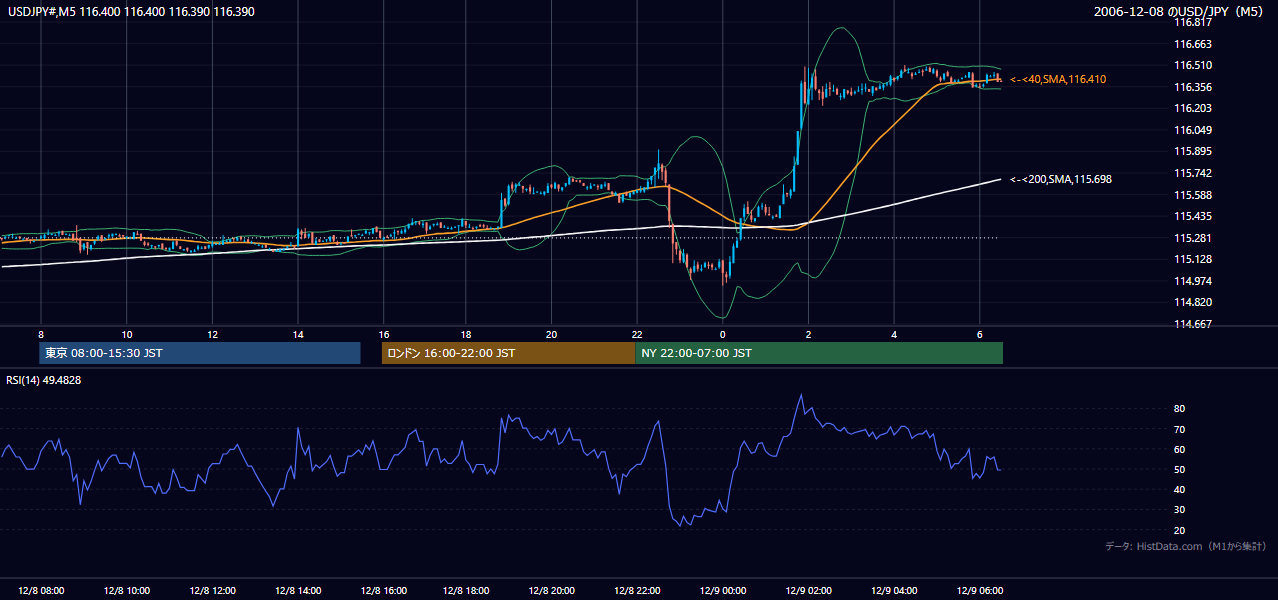
Task: Click the bottom time label 12/8 22:00
Action: (639, 590)
